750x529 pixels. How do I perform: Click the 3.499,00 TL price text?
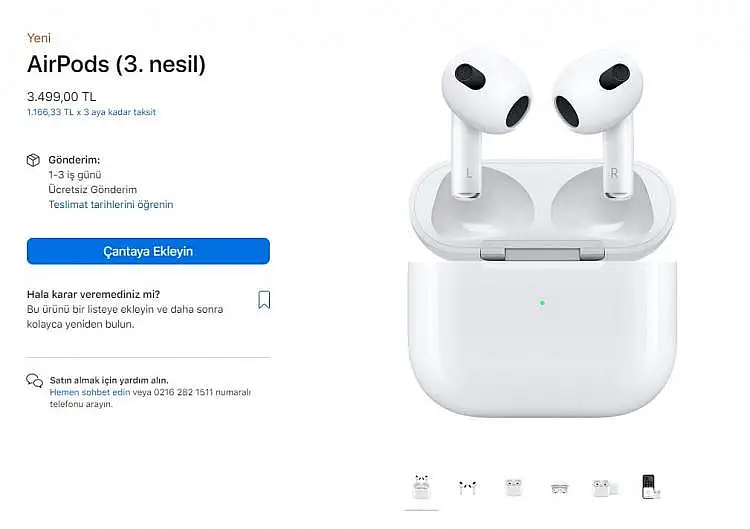click(62, 97)
